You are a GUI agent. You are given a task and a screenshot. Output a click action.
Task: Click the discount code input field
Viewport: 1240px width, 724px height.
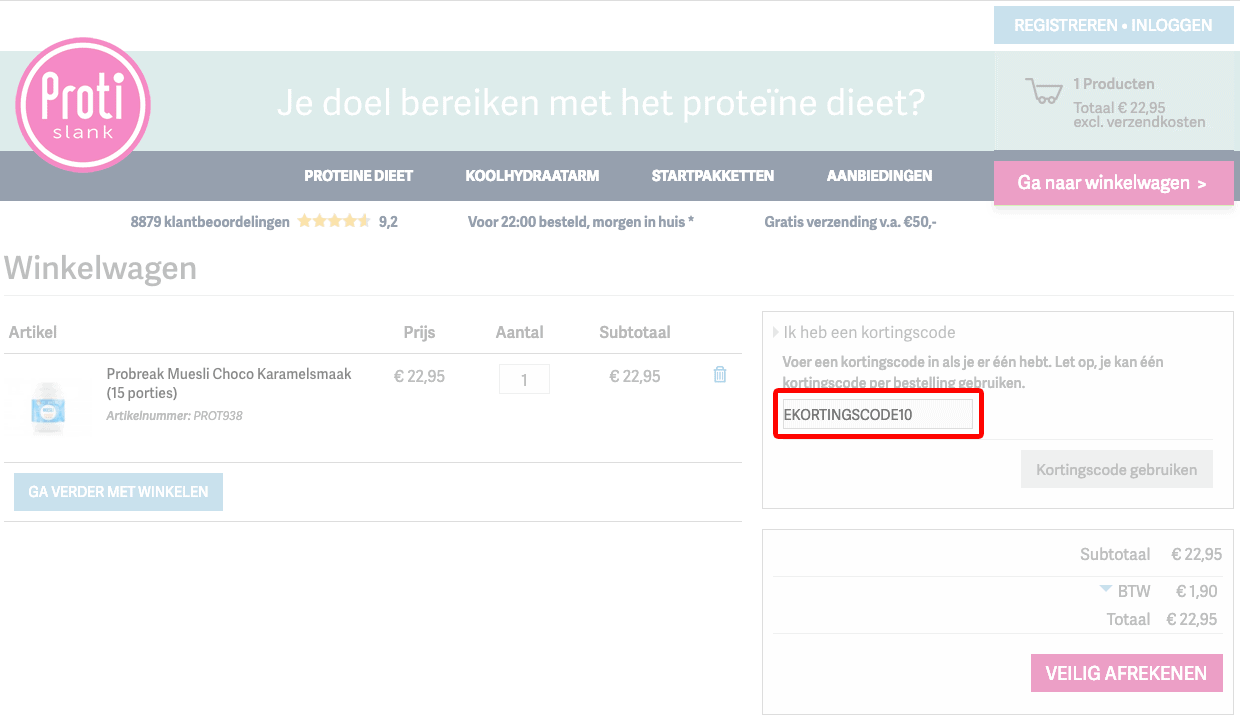tap(877, 414)
